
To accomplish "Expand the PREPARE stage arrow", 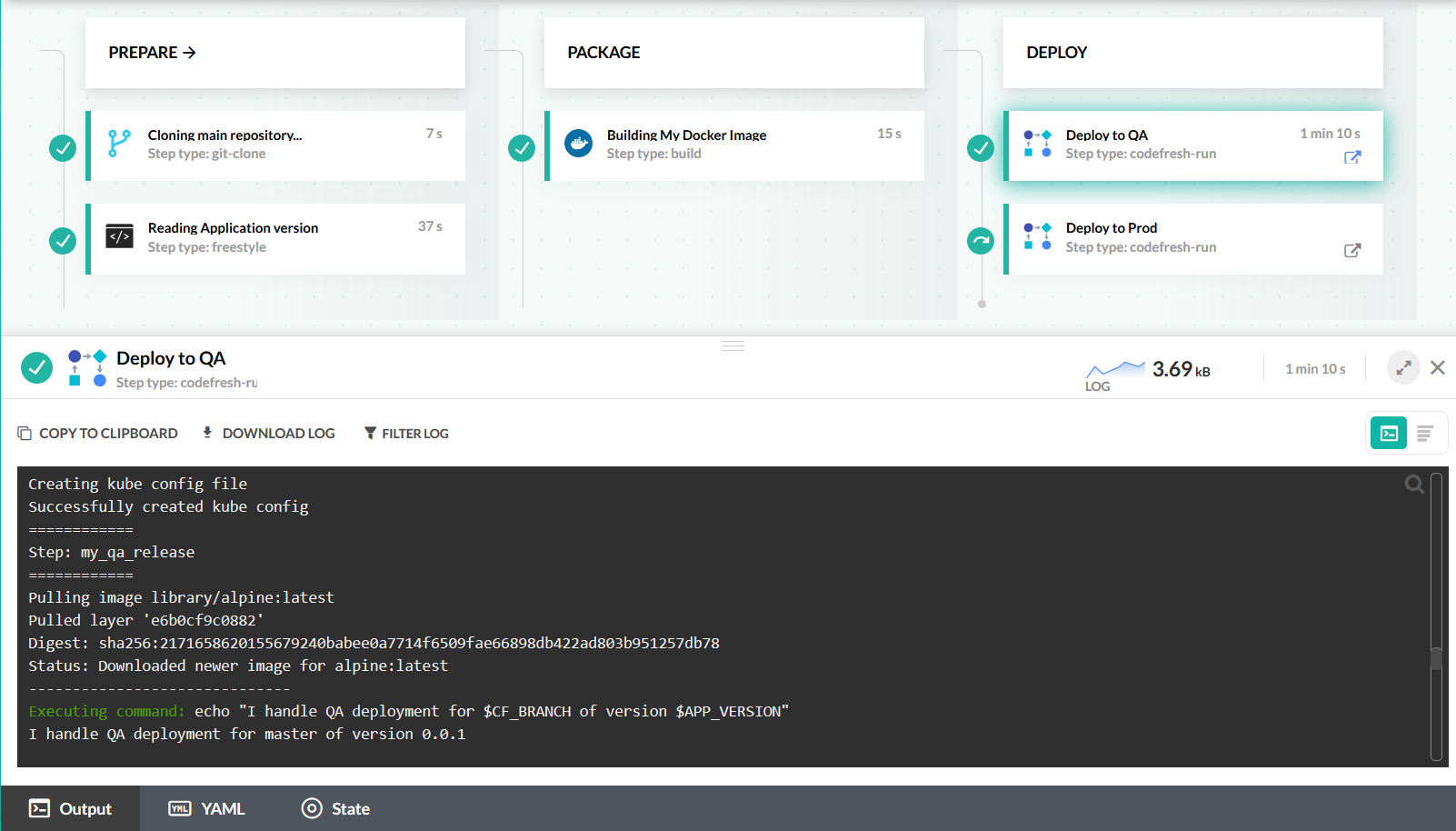I will pos(189,53).
